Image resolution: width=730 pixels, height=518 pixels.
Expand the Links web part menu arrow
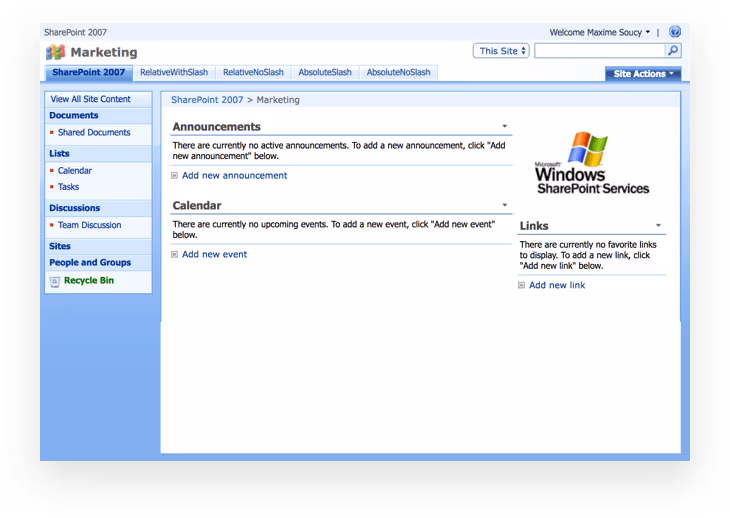tap(658, 225)
